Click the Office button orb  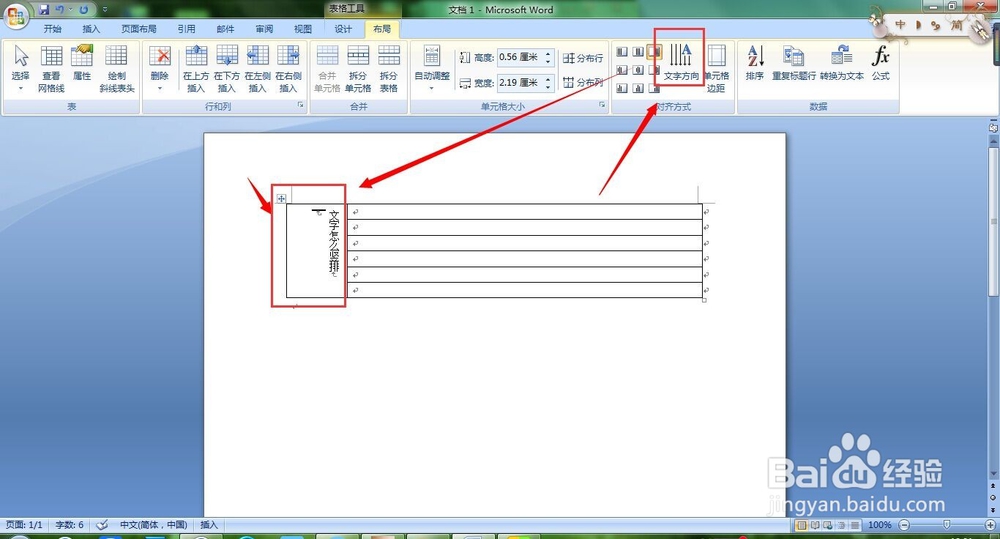click(x=15, y=15)
